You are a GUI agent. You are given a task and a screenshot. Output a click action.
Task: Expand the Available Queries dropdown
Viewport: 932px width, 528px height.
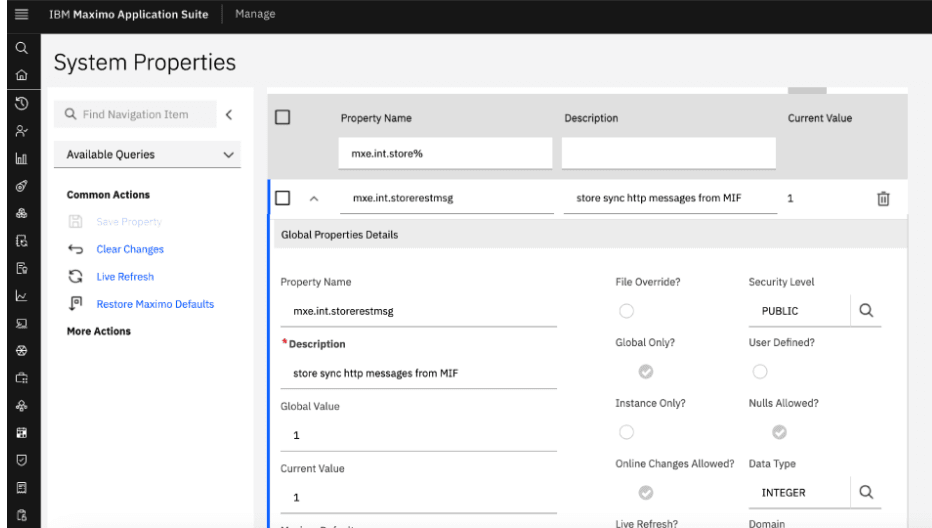coord(147,155)
